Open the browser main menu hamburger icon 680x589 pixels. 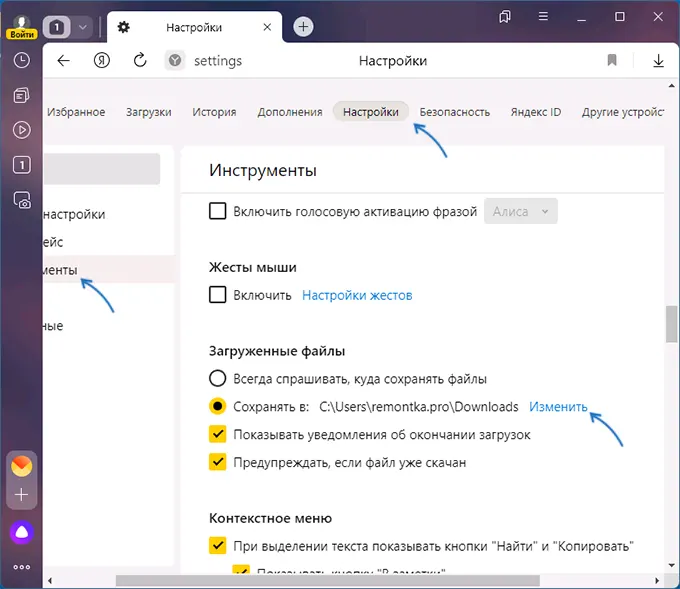pyautogui.click(x=543, y=16)
